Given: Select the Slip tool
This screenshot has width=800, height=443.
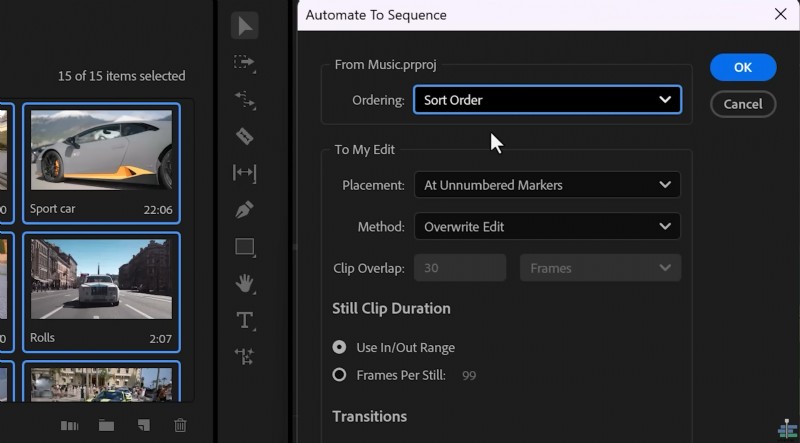Looking at the screenshot, I should point(245,173).
